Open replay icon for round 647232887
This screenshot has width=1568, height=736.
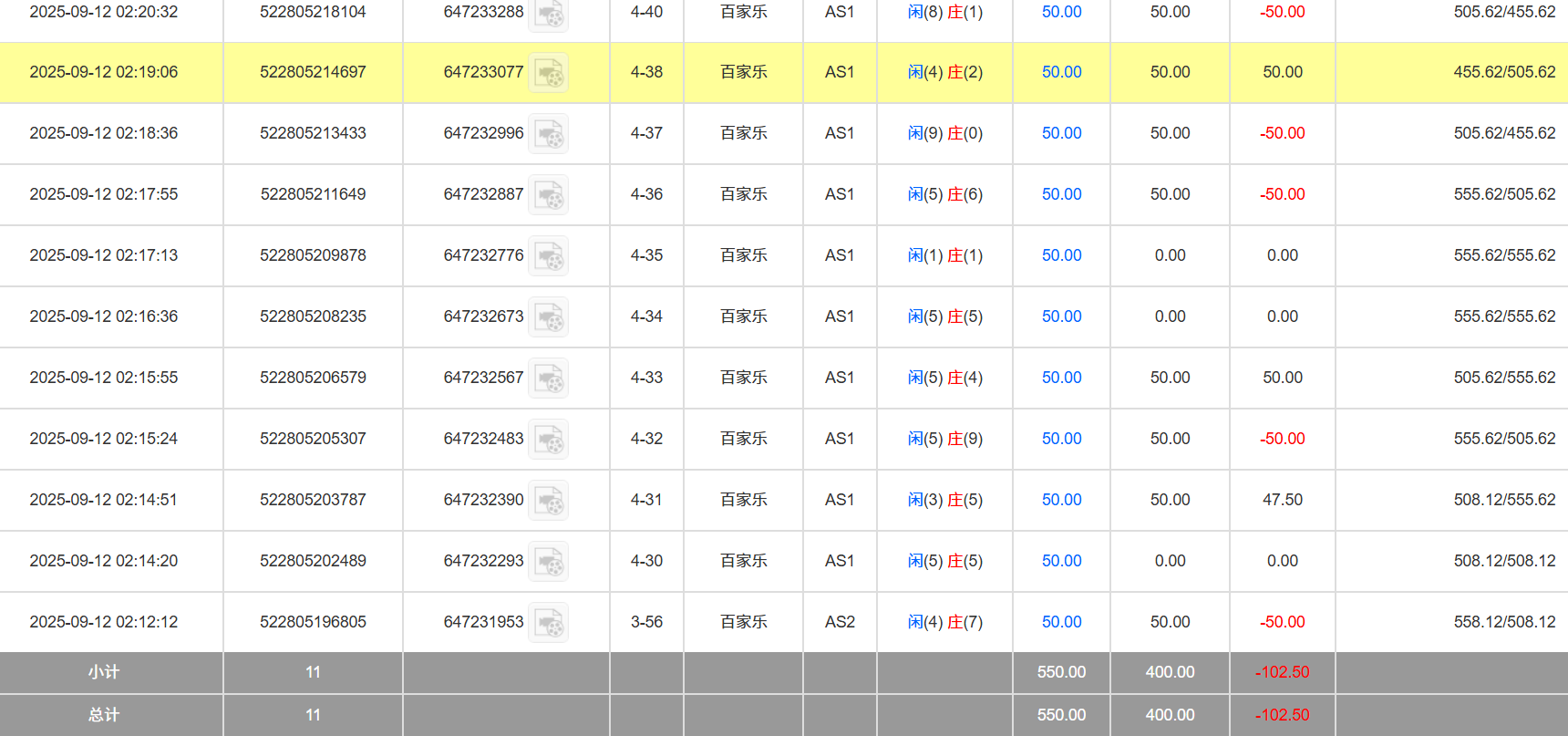[549, 195]
